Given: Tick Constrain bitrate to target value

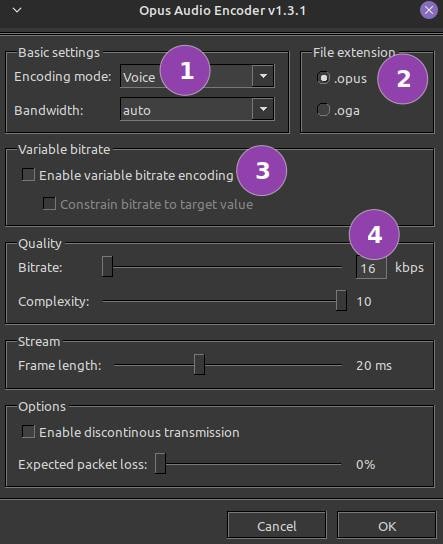Looking at the screenshot, I should pyautogui.click(x=49, y=203).
